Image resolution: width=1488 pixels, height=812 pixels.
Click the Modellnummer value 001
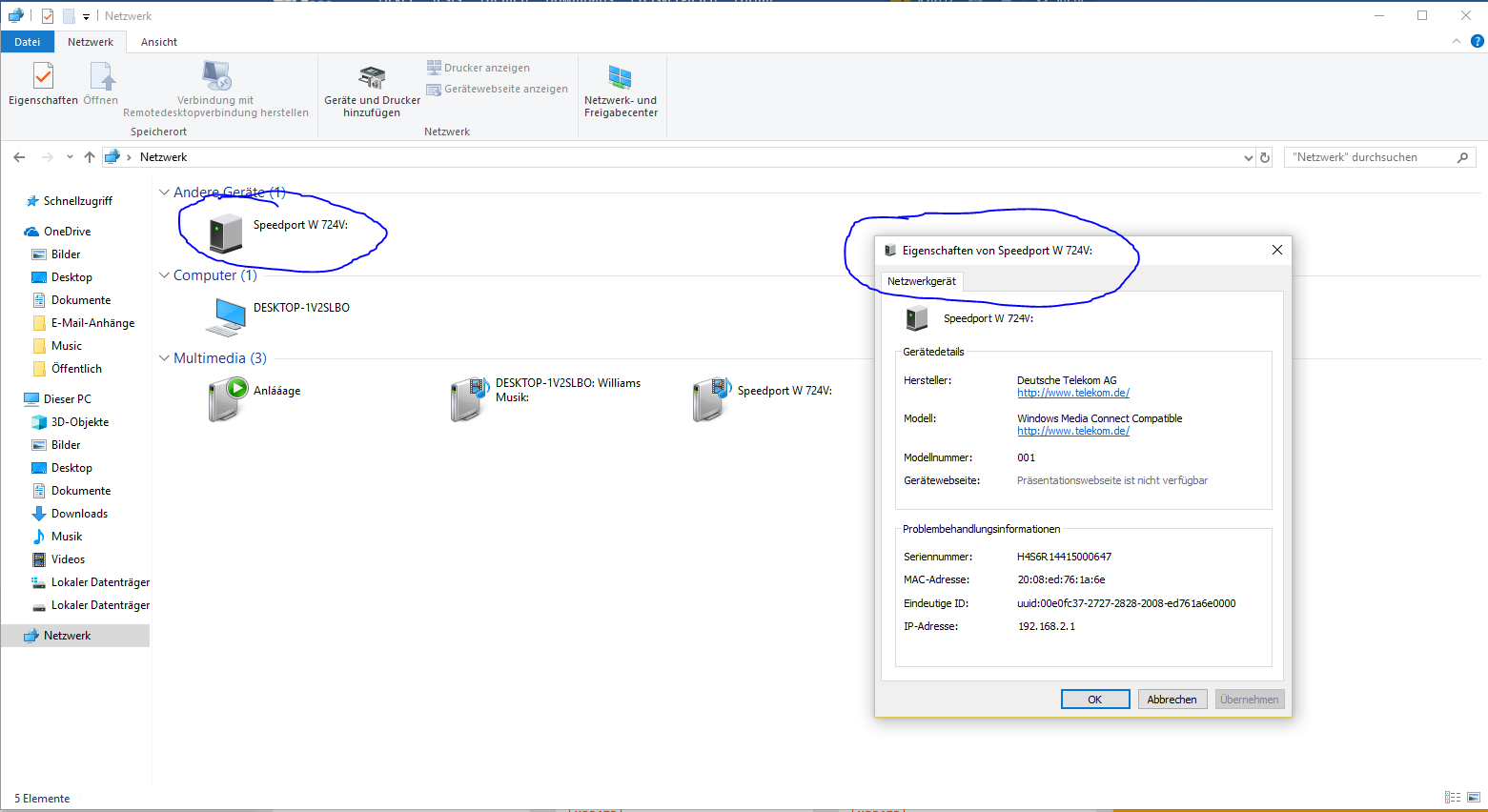(1026, 457)
